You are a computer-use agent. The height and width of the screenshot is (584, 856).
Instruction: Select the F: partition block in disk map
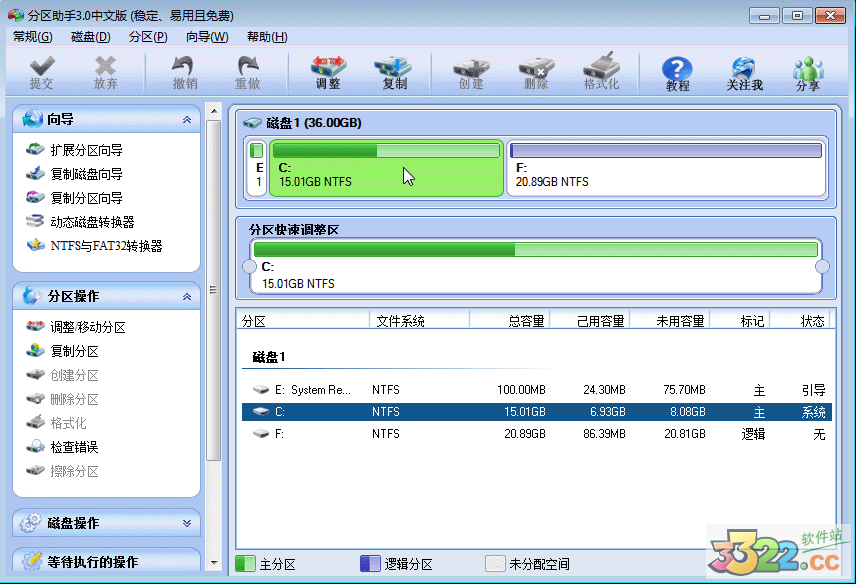coord(665,168)
